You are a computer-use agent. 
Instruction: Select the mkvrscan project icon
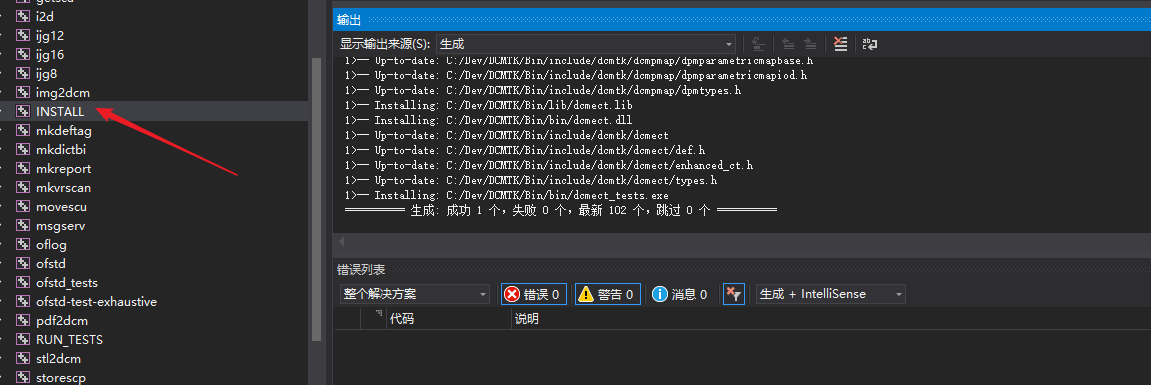[x=23, y=188]
